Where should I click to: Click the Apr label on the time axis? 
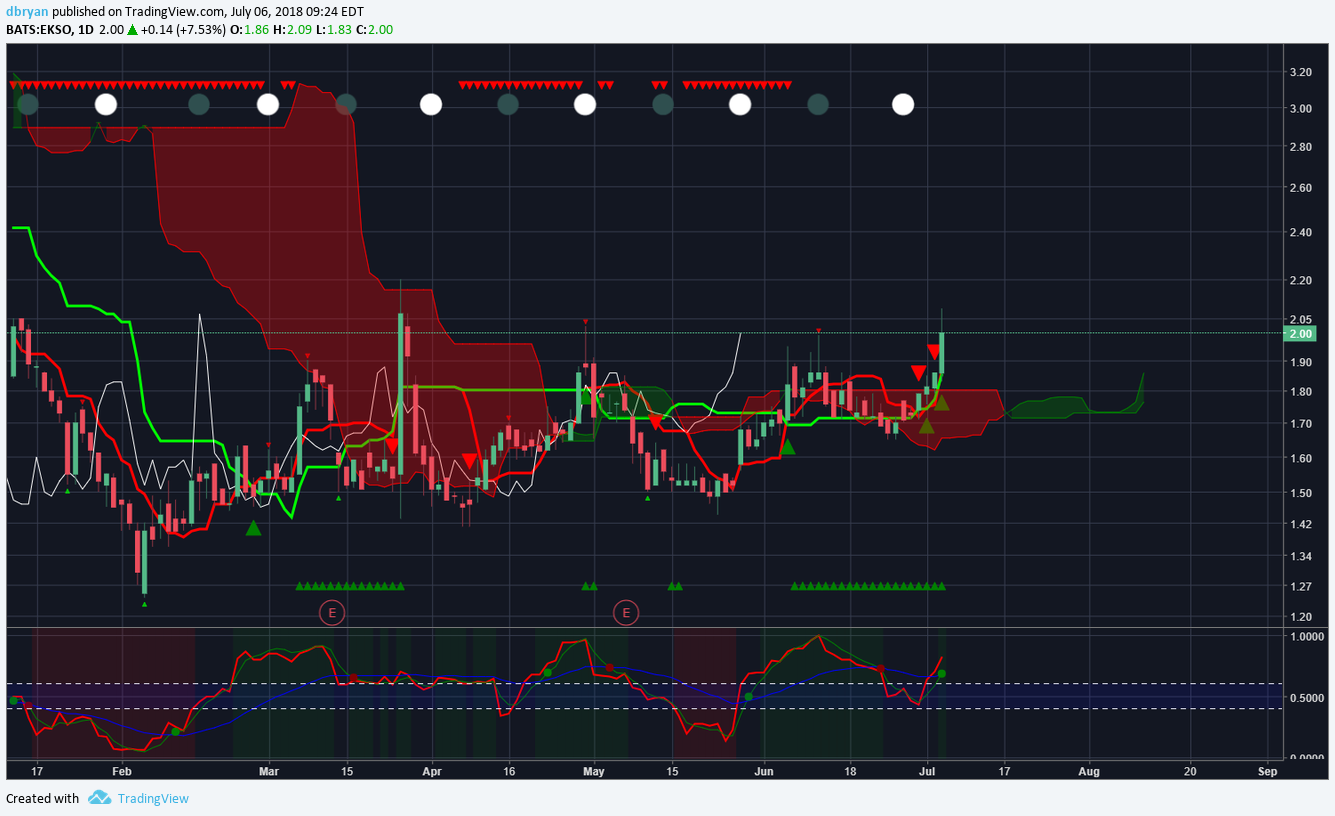tap(432, 772)
